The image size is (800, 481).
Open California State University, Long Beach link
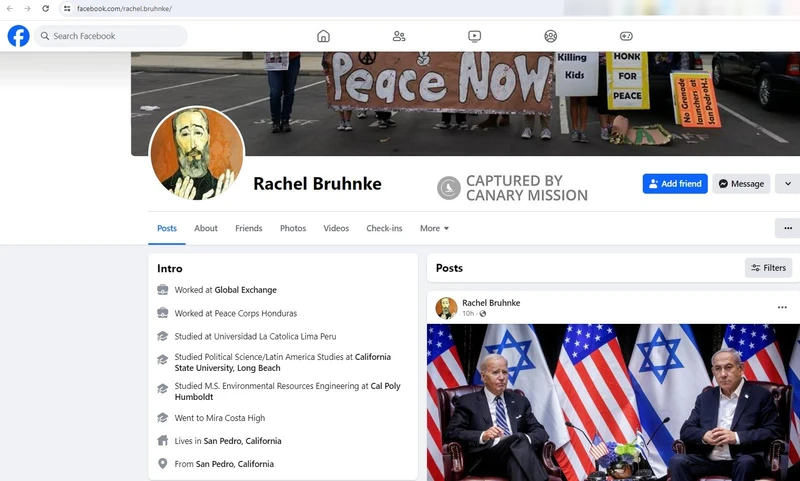283,362
